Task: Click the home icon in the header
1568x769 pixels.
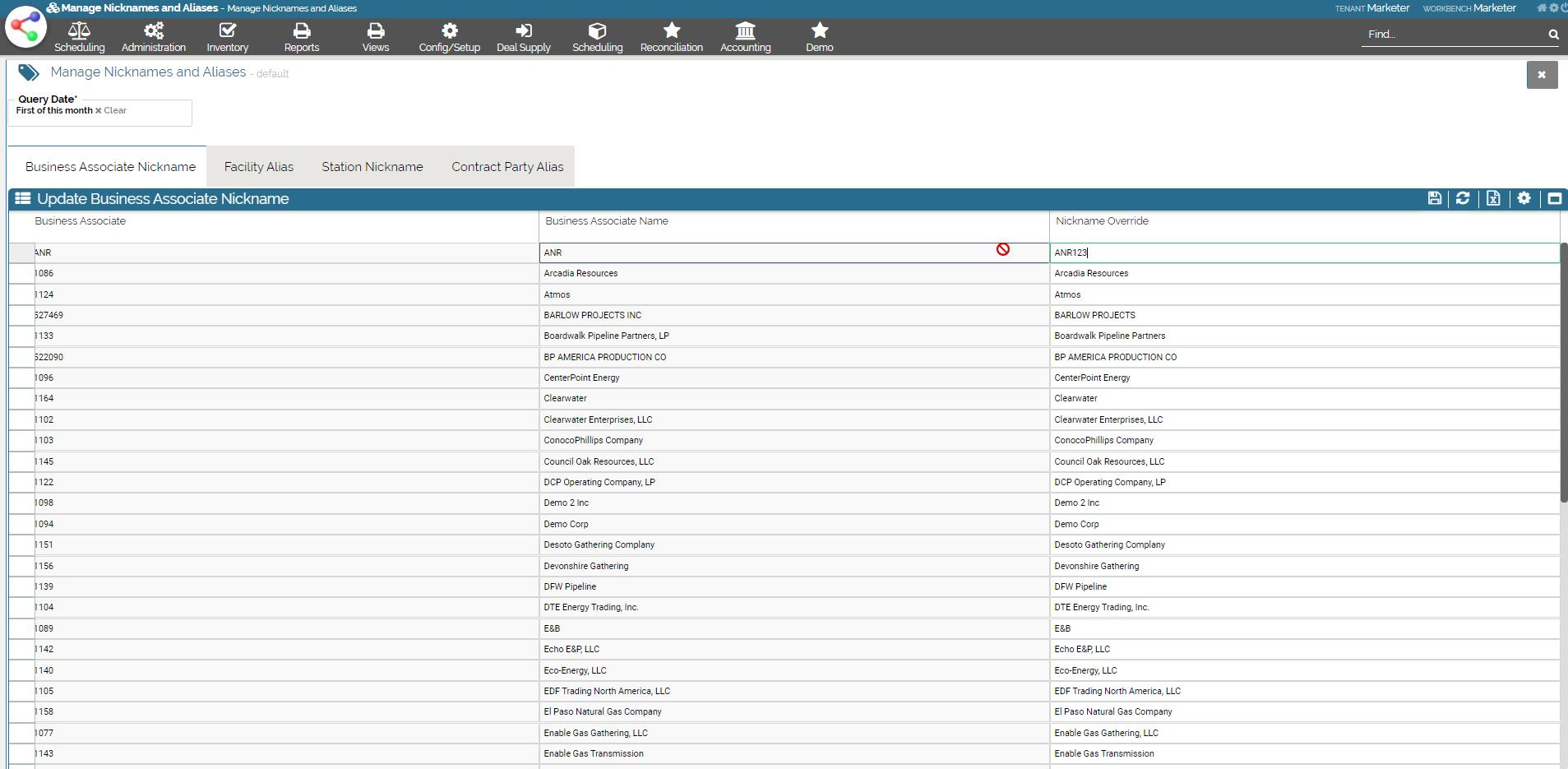Action: click(x=1542, y=8)
